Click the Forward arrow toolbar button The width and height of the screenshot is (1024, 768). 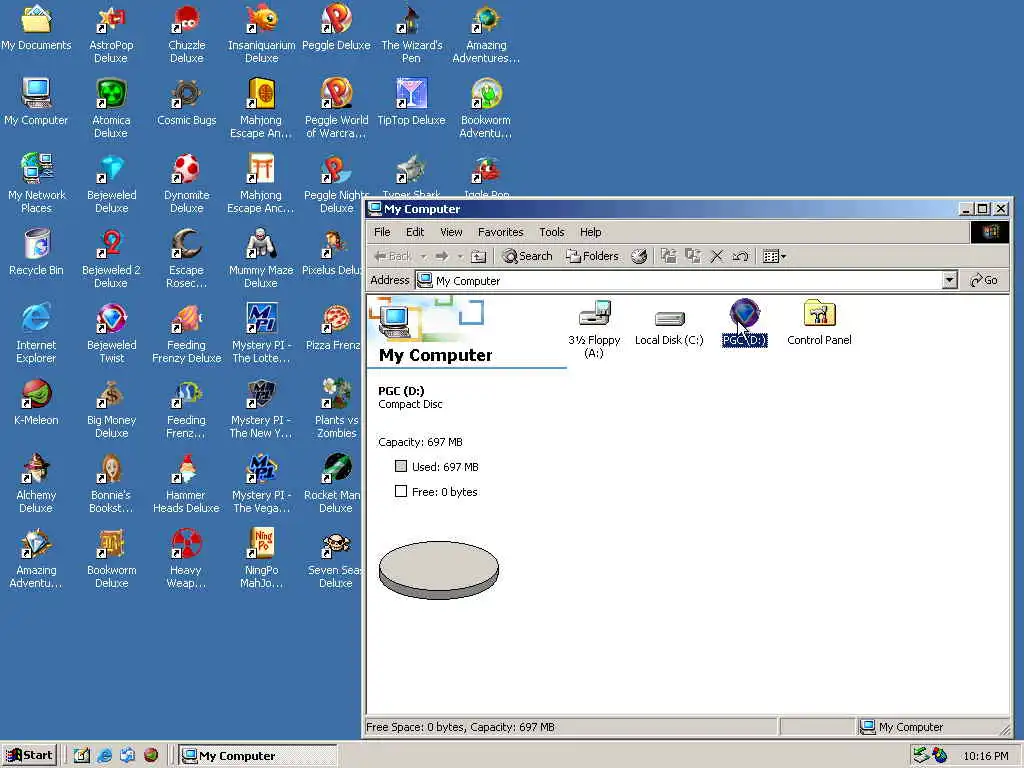(442, 256)
